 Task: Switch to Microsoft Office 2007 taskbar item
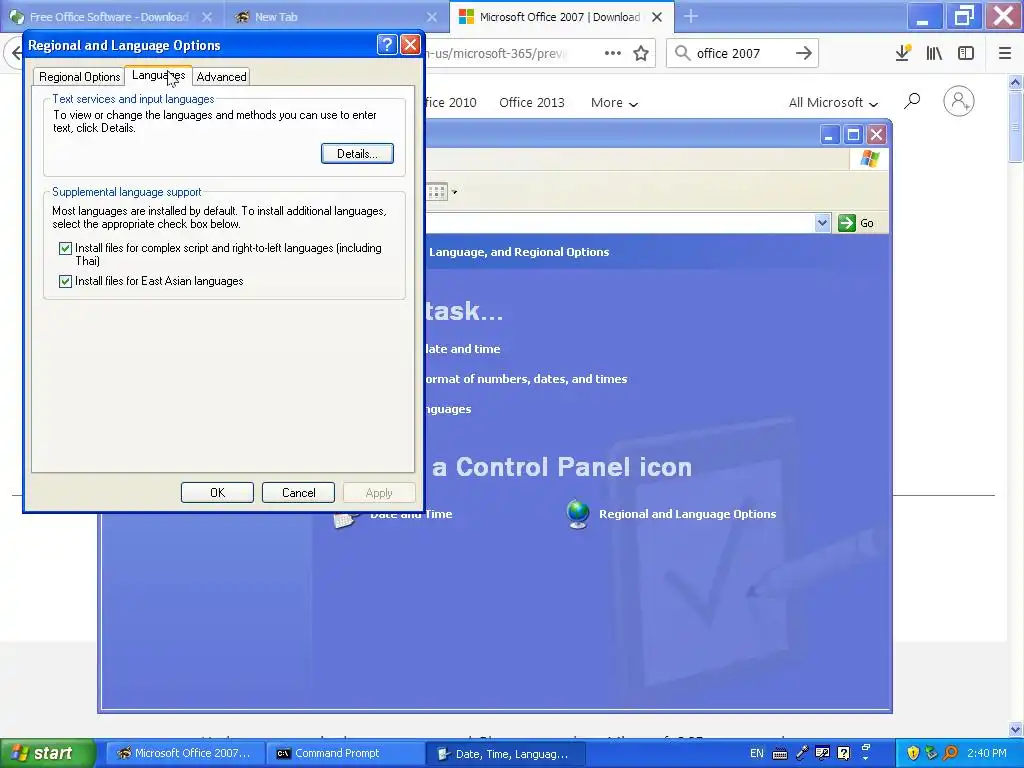[x=184, y=753]
